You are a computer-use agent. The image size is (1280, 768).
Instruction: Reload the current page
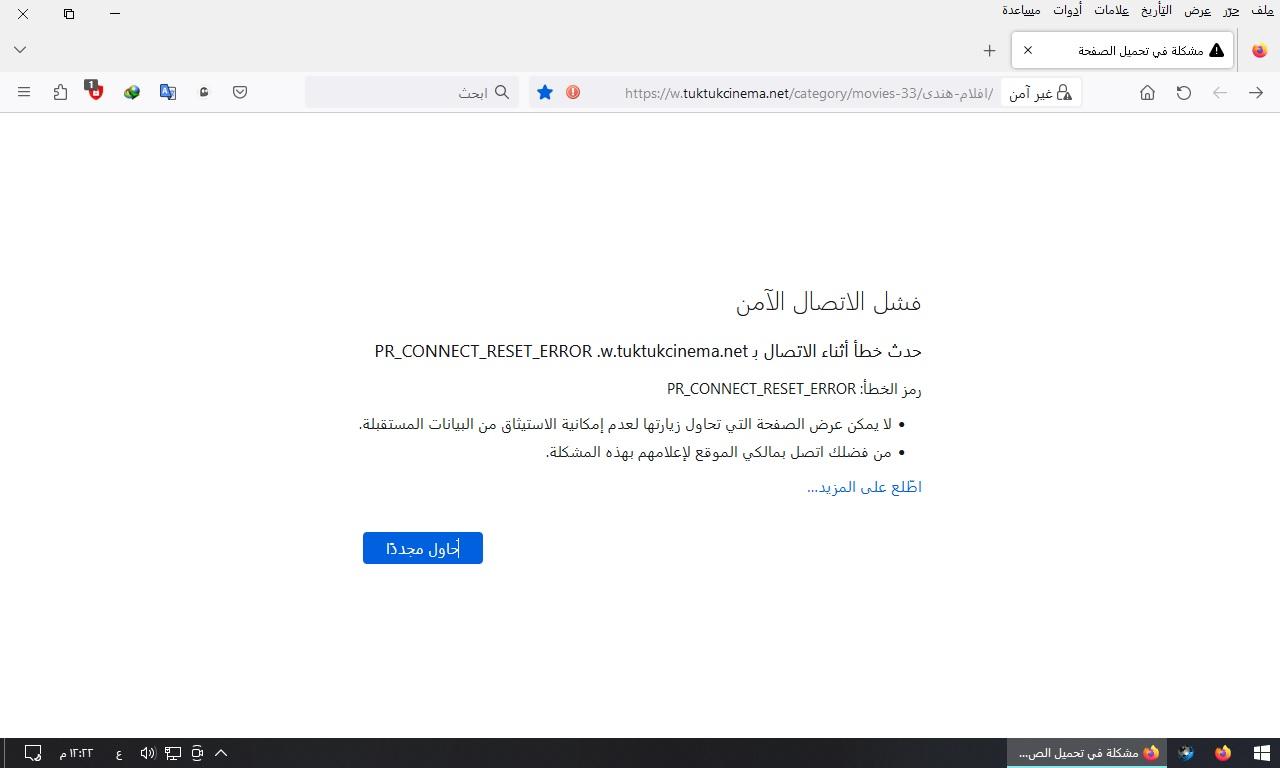pos(1183,92)
